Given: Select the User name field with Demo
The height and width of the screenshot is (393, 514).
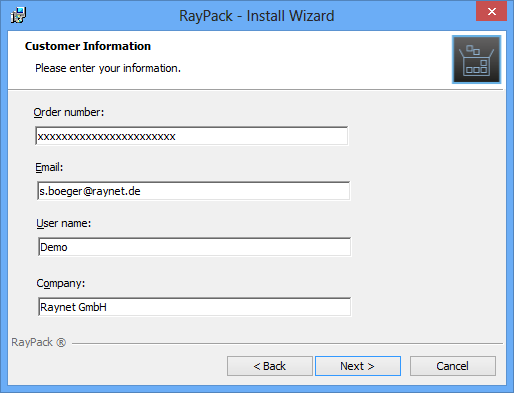Looking at the screenshot, I should [x=194, y=247].
